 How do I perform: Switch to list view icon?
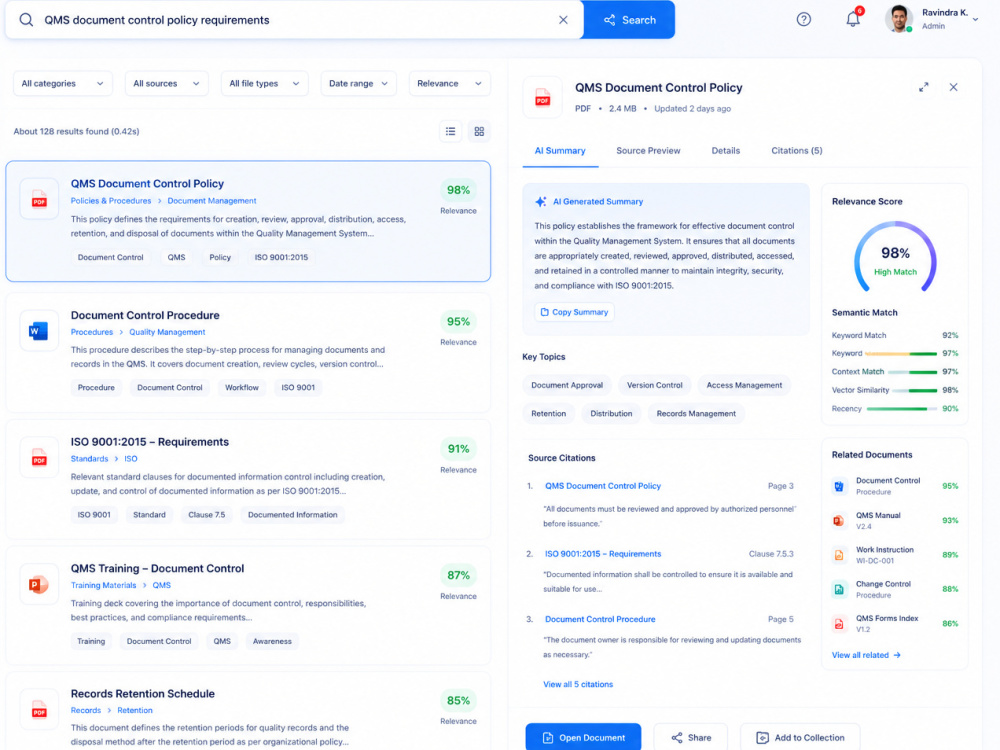(x=451, y=131)
